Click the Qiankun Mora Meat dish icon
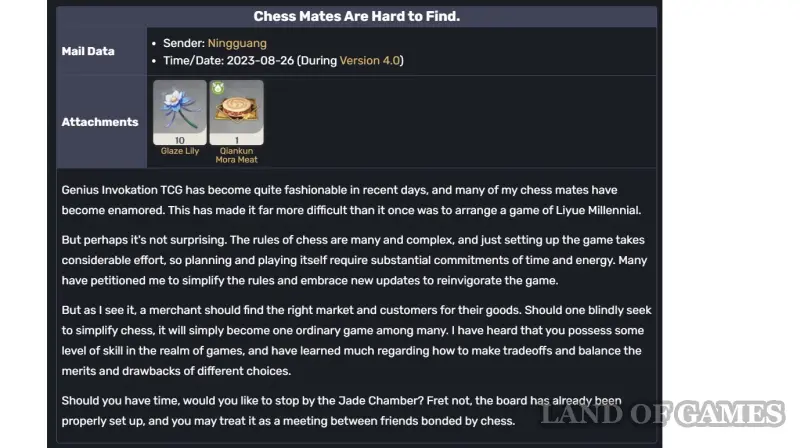Screen dimensions: 800x448 [x=236, y=107]
